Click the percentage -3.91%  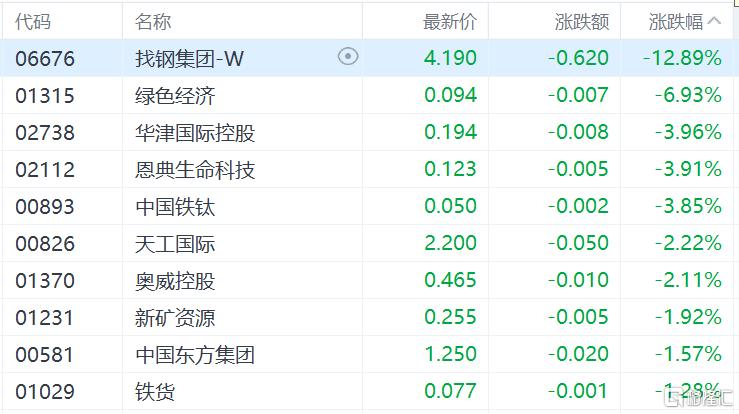click(x=689, y=169)
